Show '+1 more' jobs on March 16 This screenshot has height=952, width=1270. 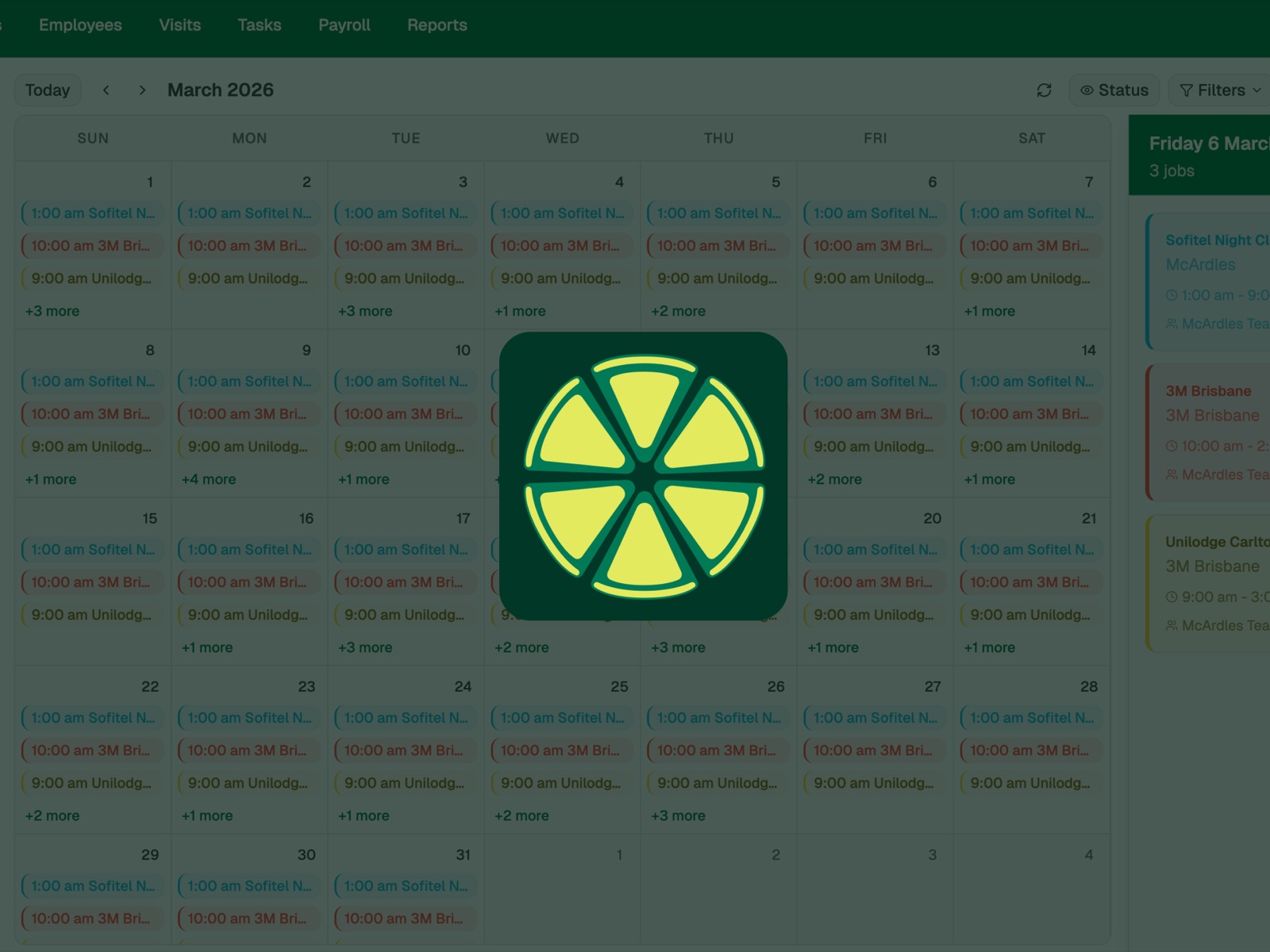click(207, 647)
